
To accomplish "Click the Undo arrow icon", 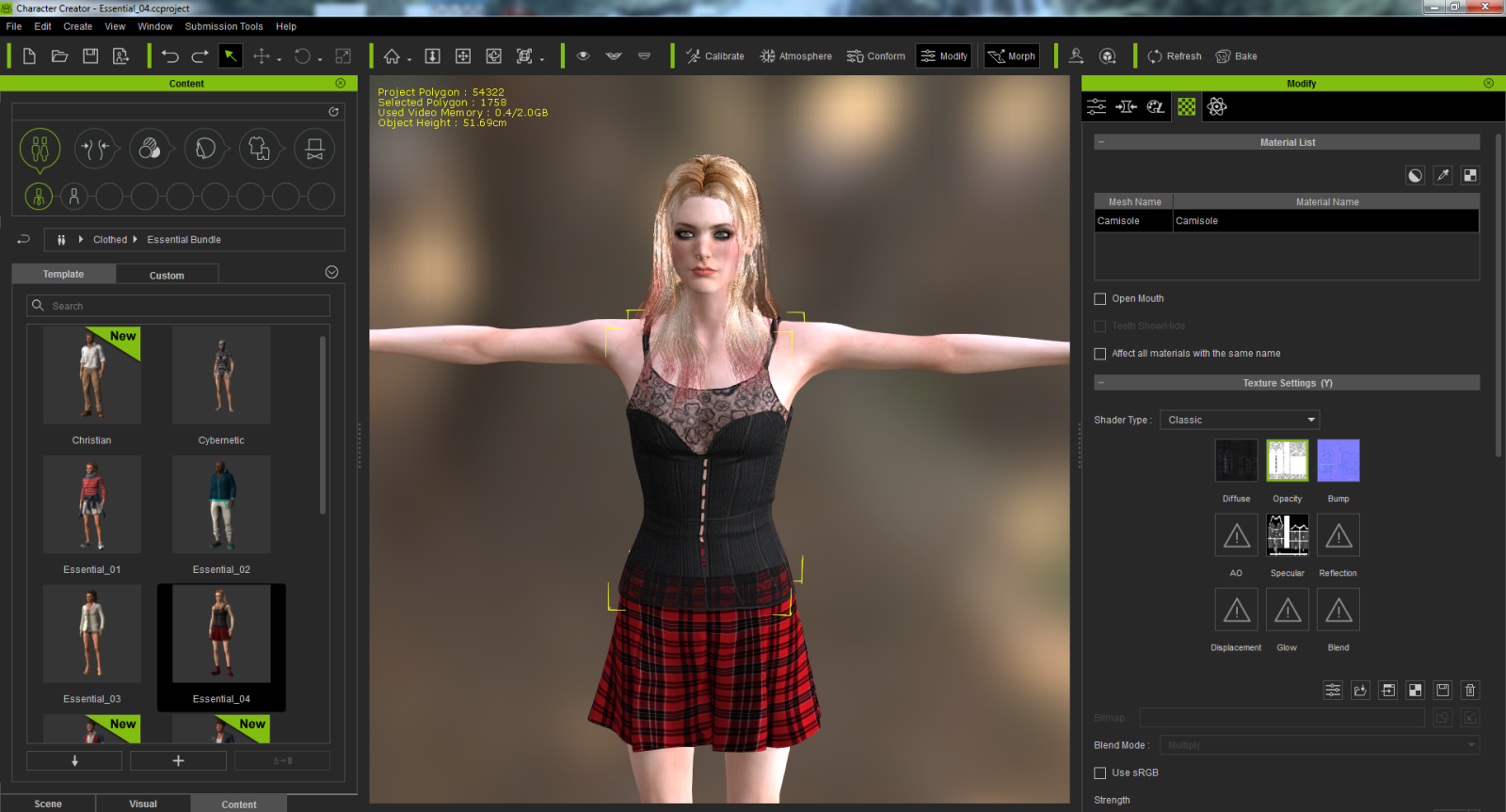I will click(x=169, y=56).
